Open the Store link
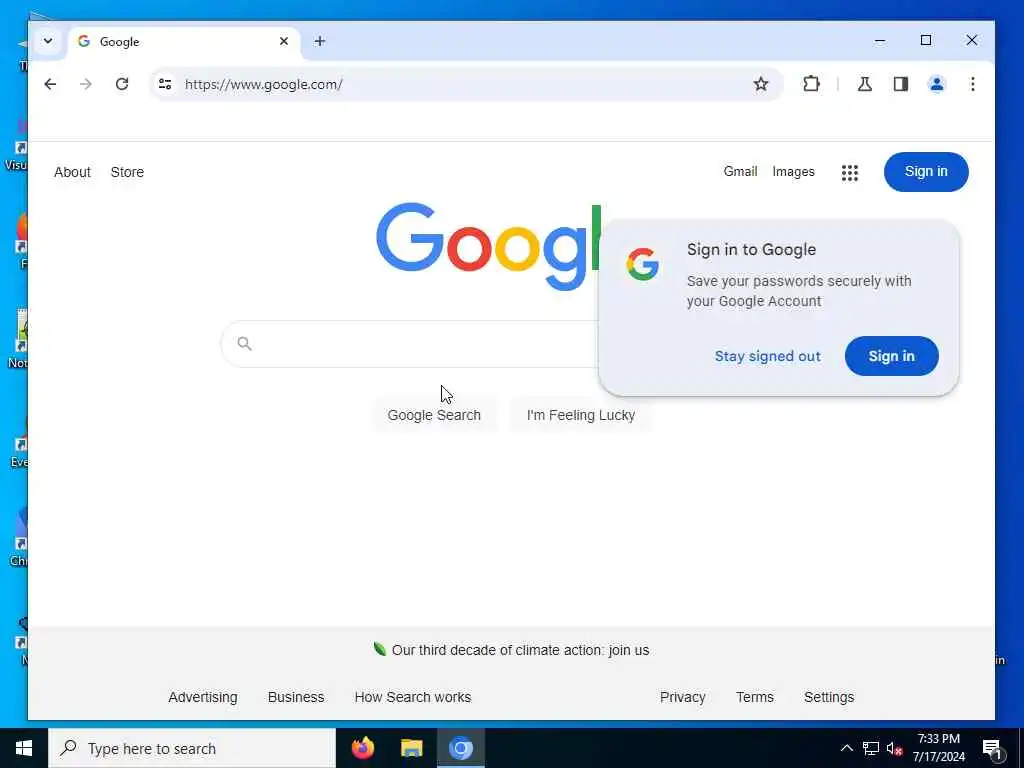The height and width of the screenshot is (768, 1024). tap(127, 172)
